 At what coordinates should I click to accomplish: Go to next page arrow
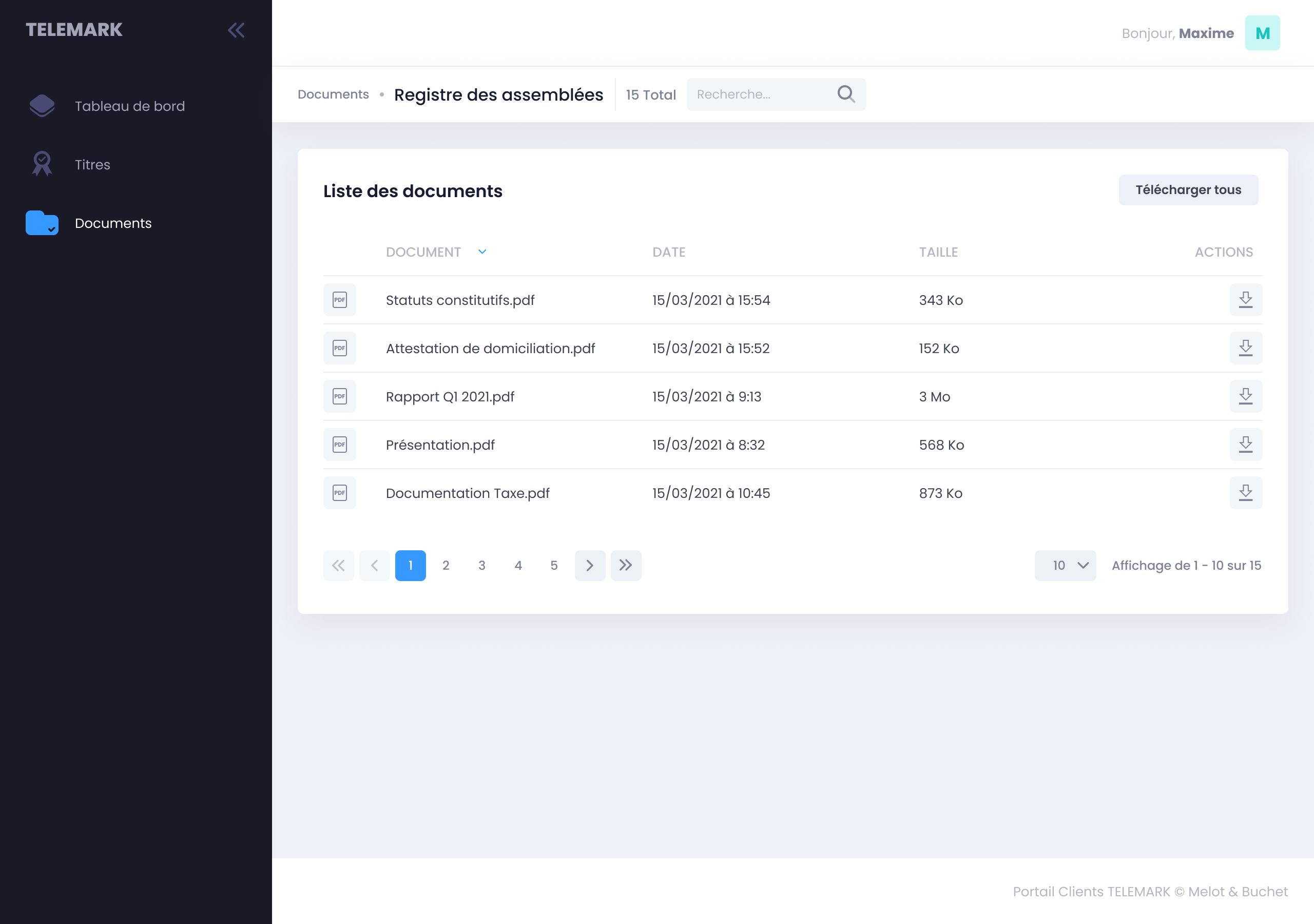coord(589,566)
